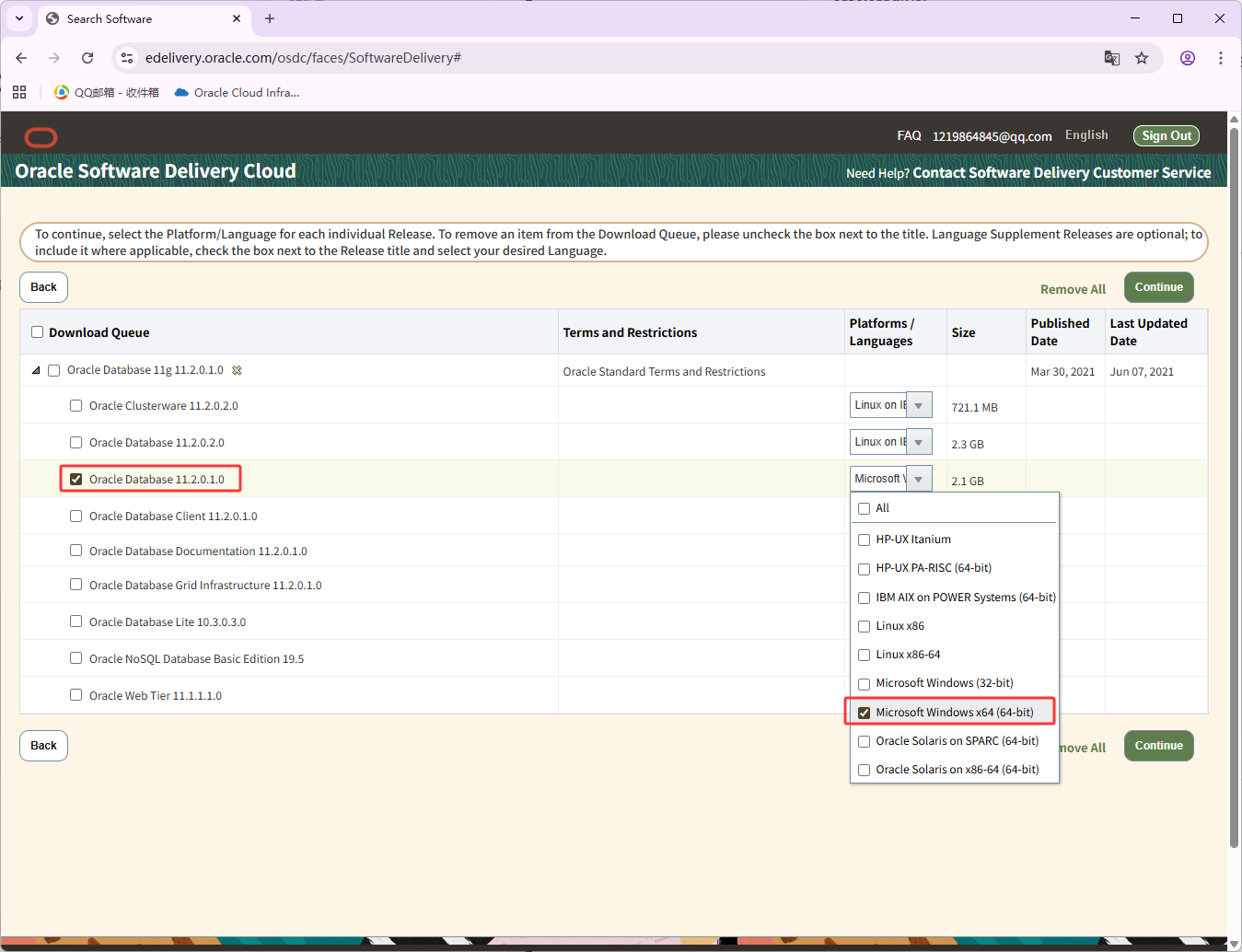Check Oracle Database 11.2.0.2.0
This screenshot has width=1242, height=952.
(76, 442)
